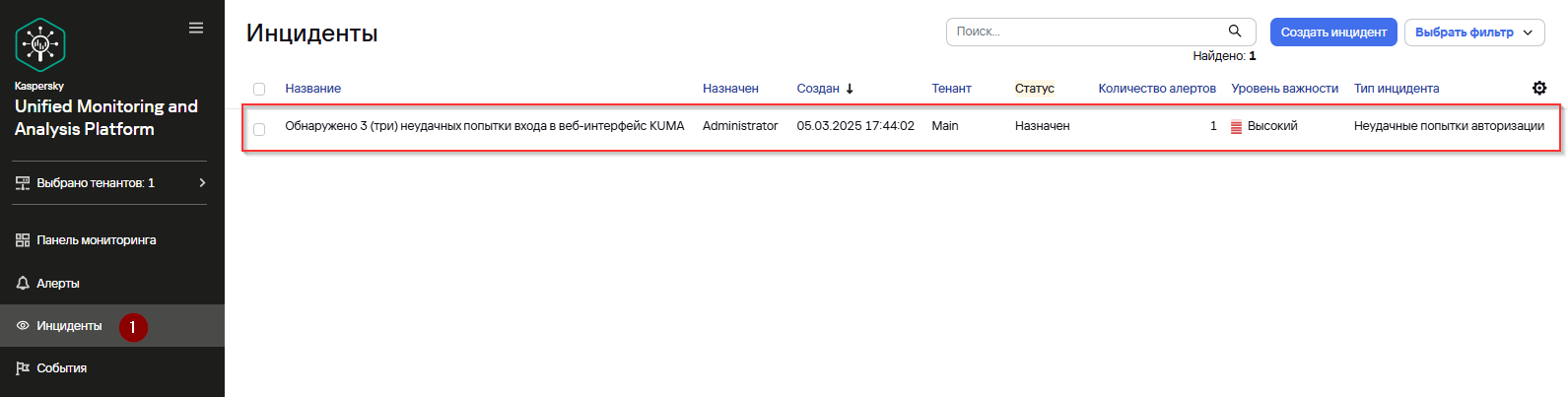This screenshot has height=397, width=1568.
Task: Collapse sidebar using the hamburger menu icon
Action: [196, 28]
